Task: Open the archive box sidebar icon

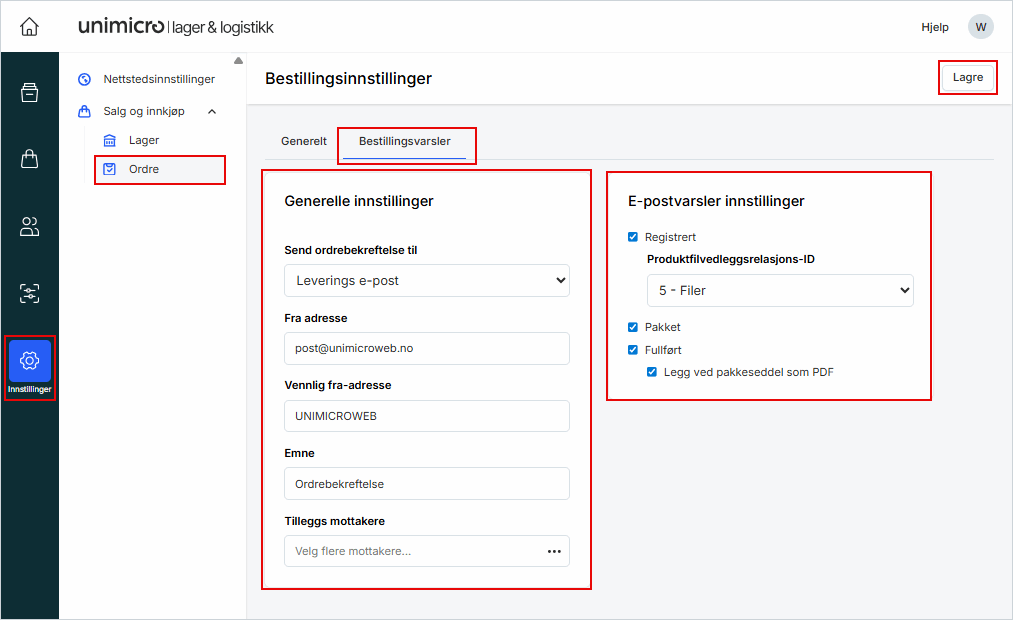Action: tap(30, 93)
